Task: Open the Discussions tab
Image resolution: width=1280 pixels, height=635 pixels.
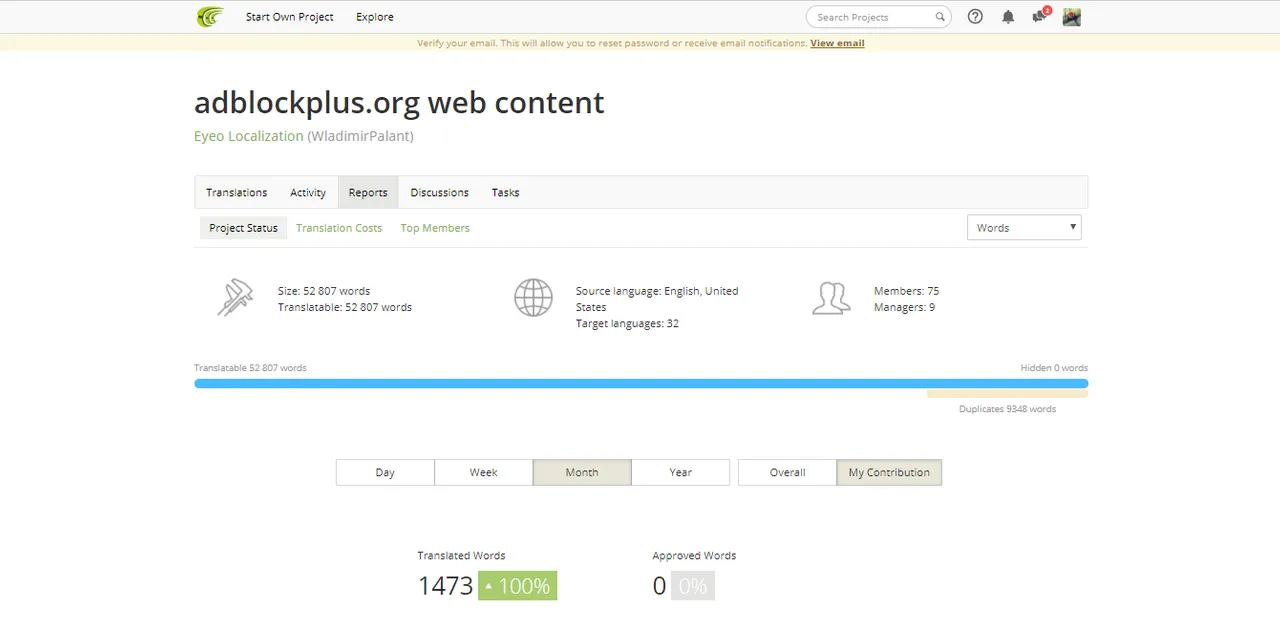Action: pyautogui.click(x=439, y=192)
